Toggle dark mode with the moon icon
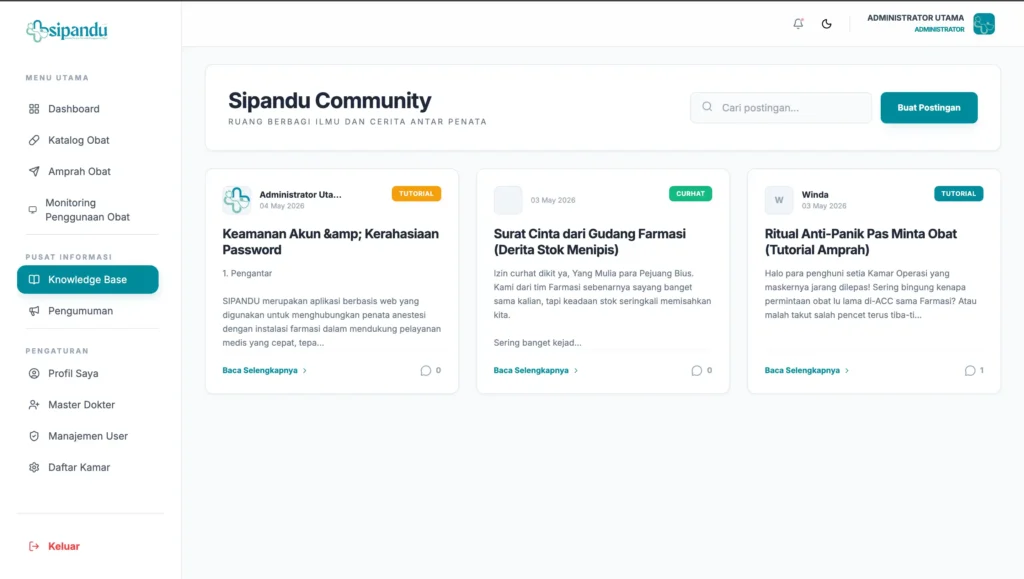The height and width of the screenshot is (579, 1024). pyautogui.click(x=827, y=24)
